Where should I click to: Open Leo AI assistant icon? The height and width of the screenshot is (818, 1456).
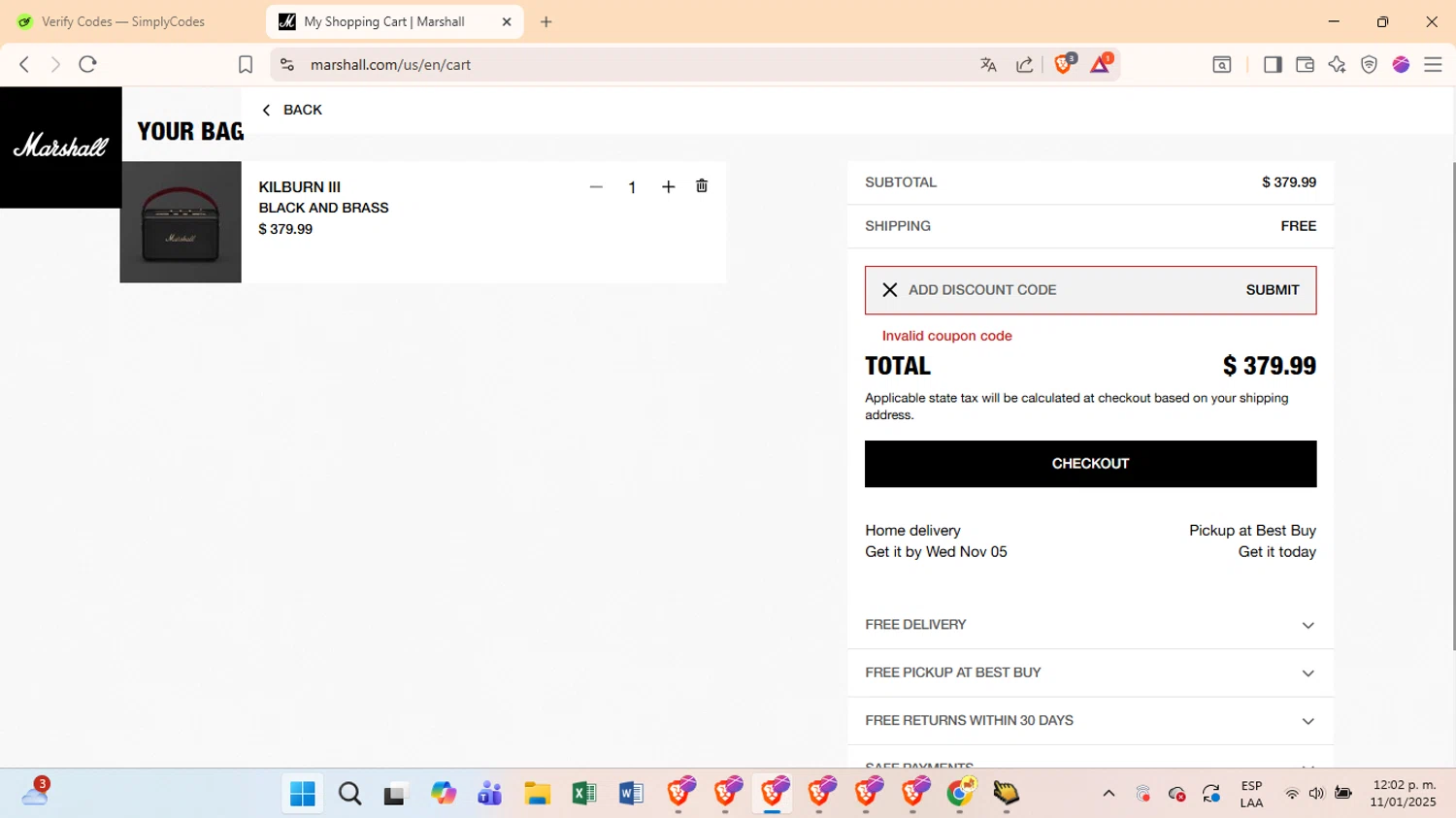tap(1337, 64)
